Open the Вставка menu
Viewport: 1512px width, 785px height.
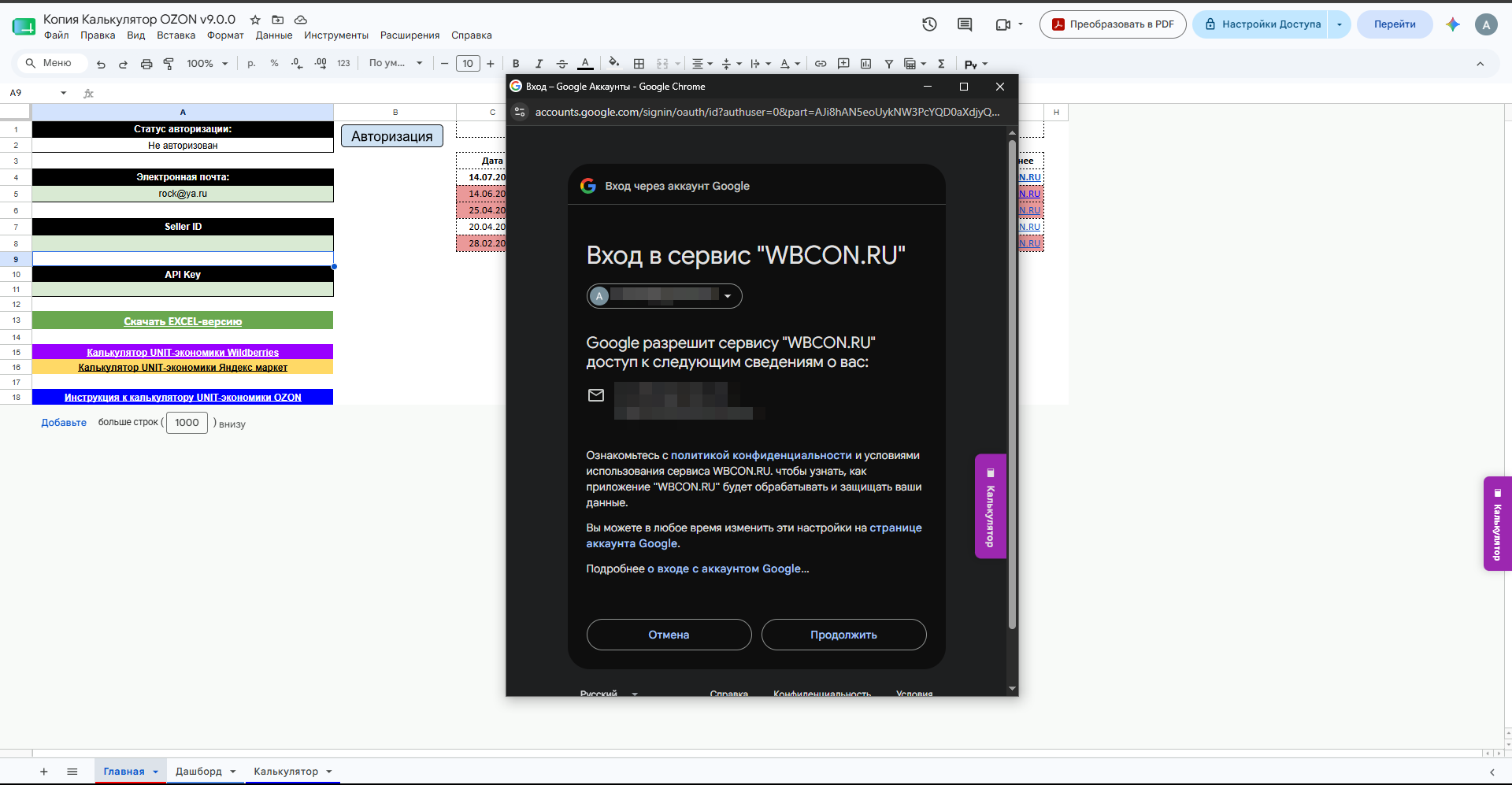tap(176, 35)
